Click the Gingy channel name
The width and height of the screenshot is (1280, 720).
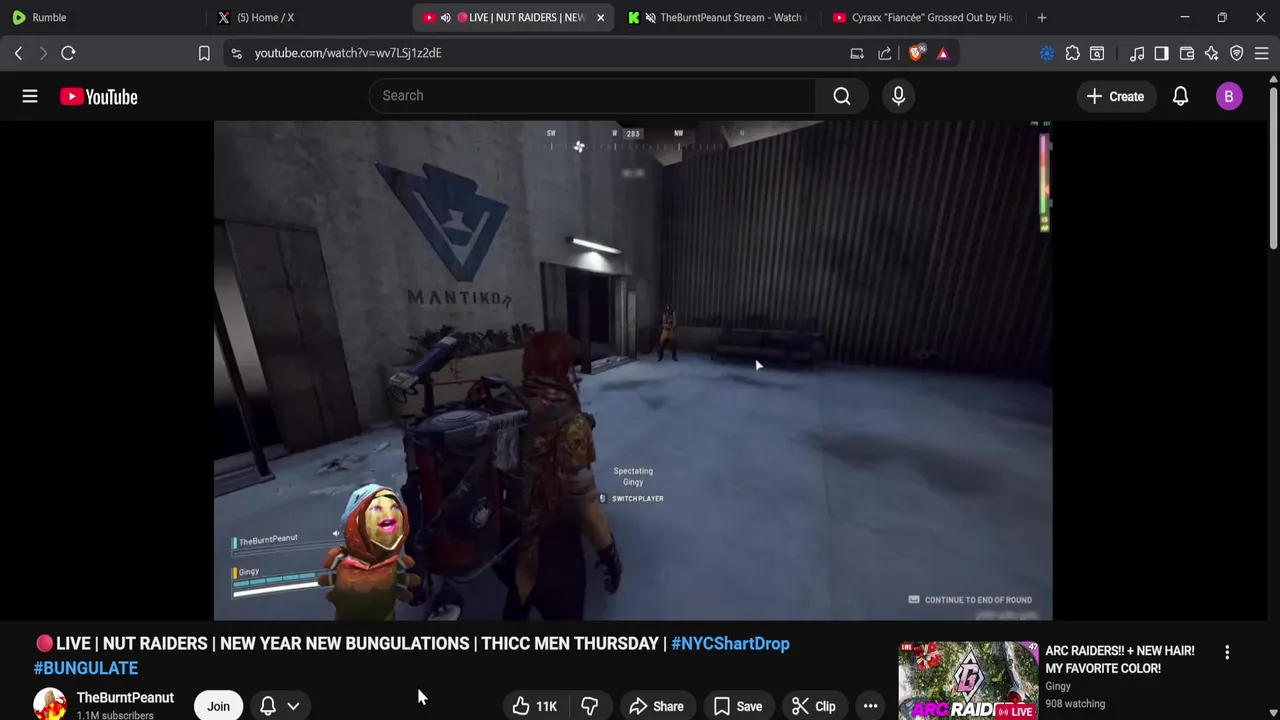point(1058,686)
